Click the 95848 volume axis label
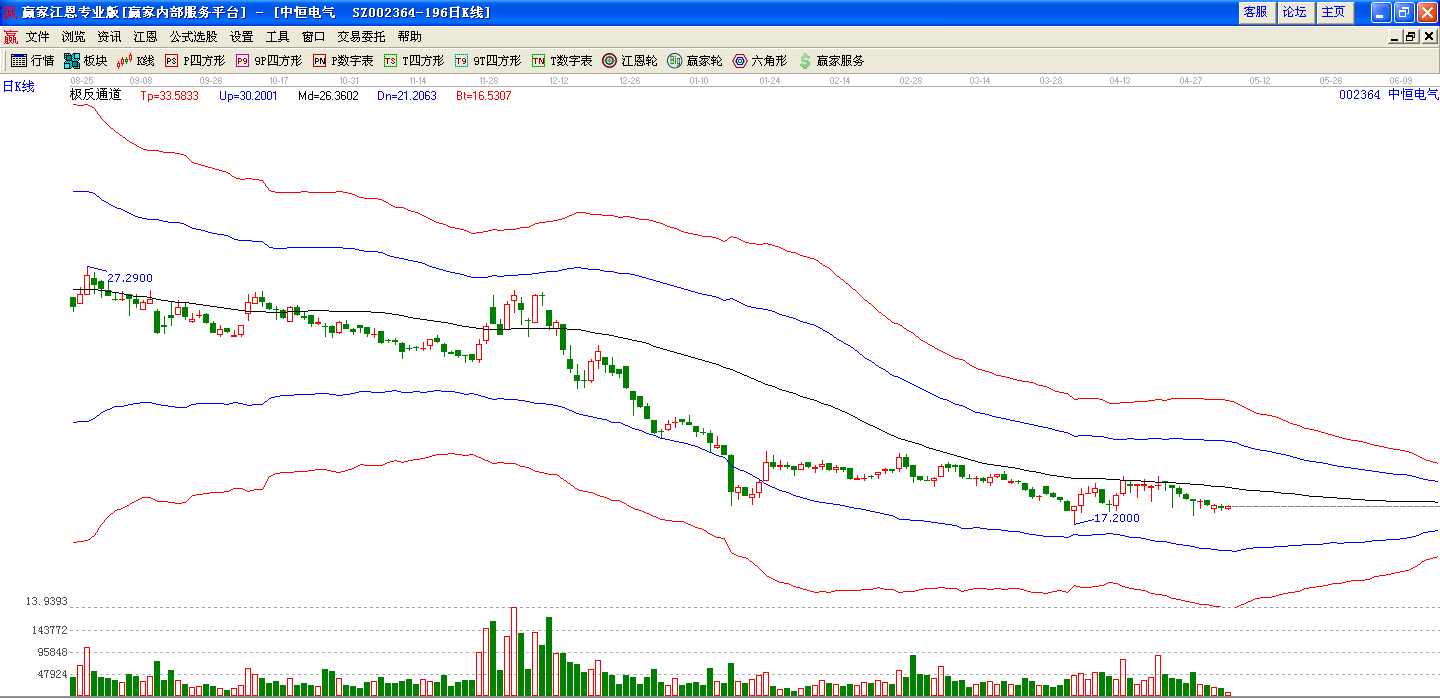This screenshot has height=700, width=1440. 52,652
